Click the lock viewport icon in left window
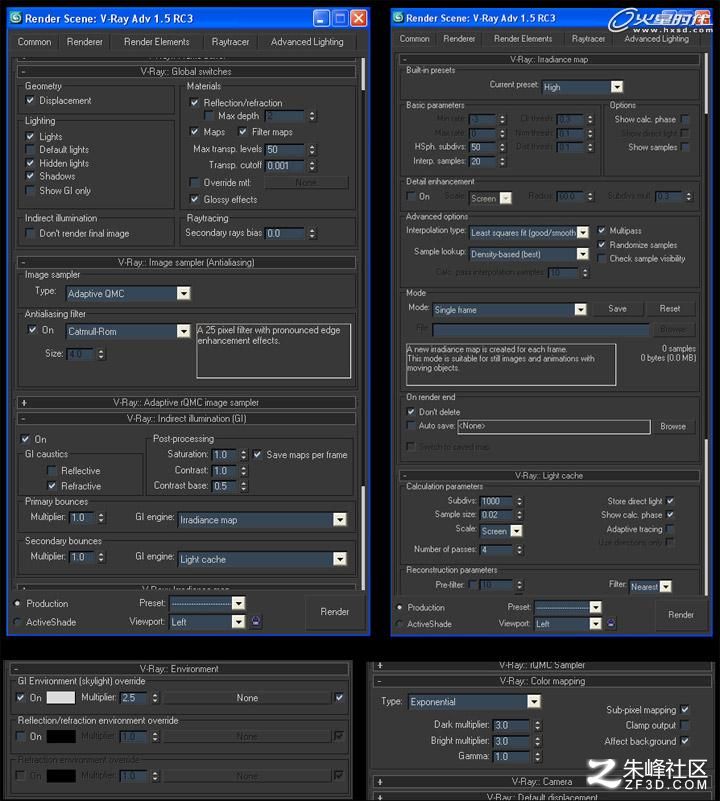The height and width of the screenshot is (801, 720). coord(256,621)
